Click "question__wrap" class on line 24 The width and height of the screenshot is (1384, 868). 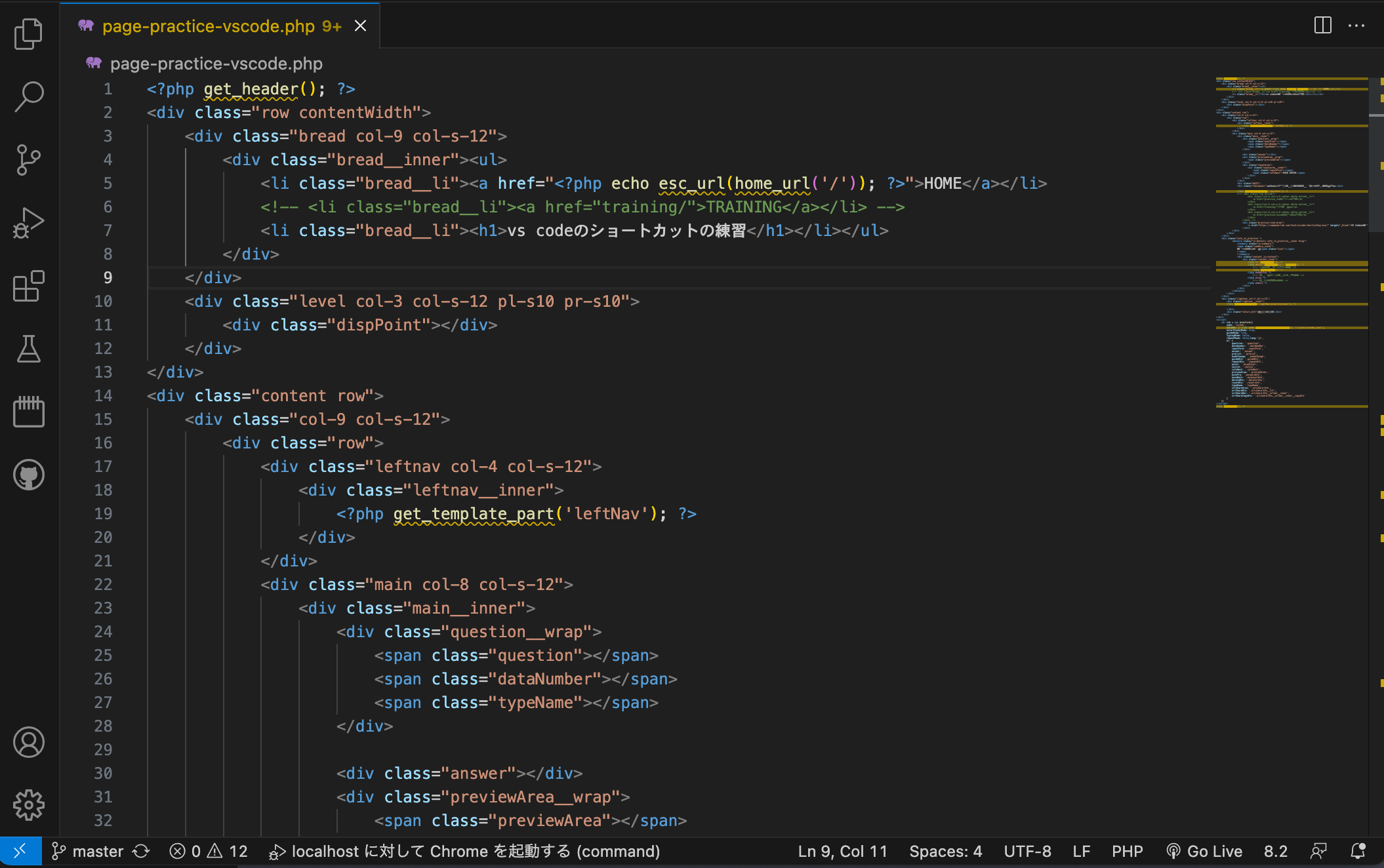click(x=517, y=631)
